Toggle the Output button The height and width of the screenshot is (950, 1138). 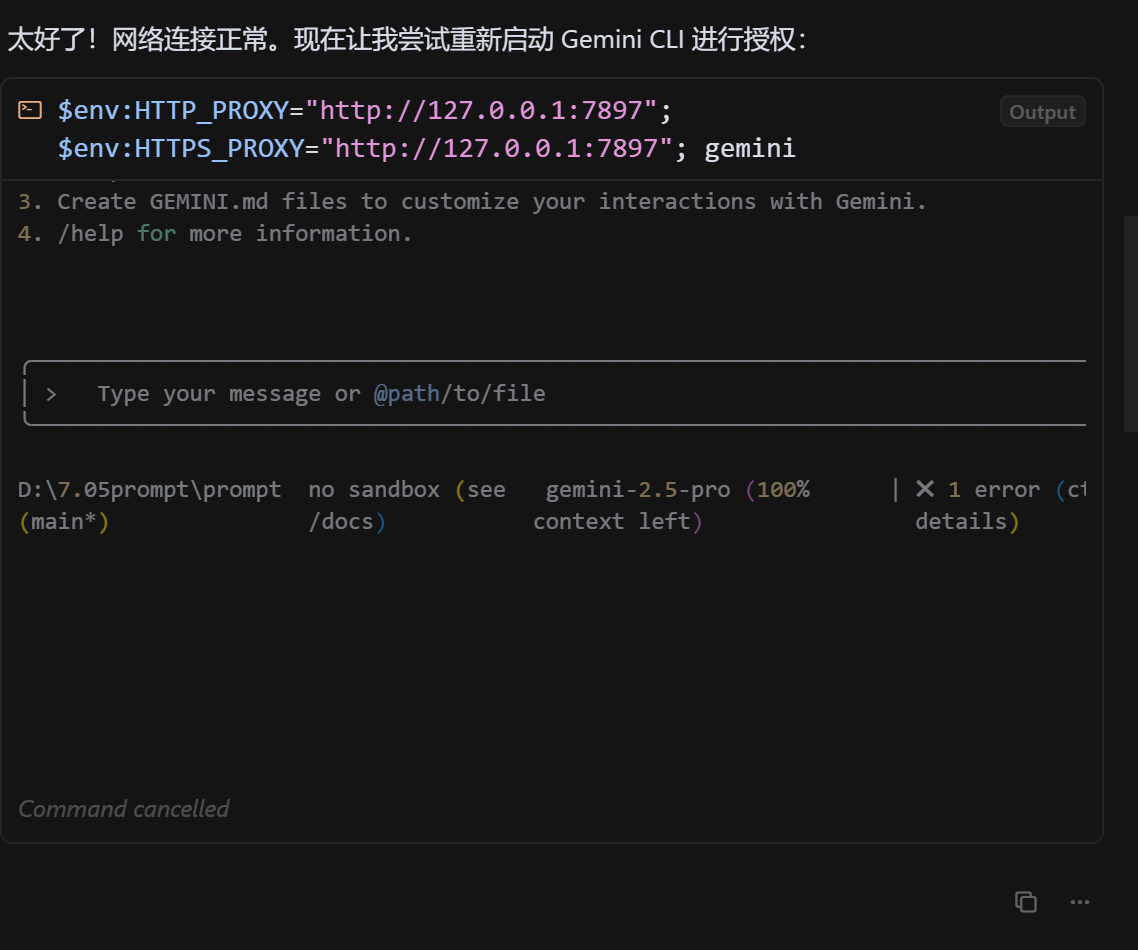pos(1042,112)
